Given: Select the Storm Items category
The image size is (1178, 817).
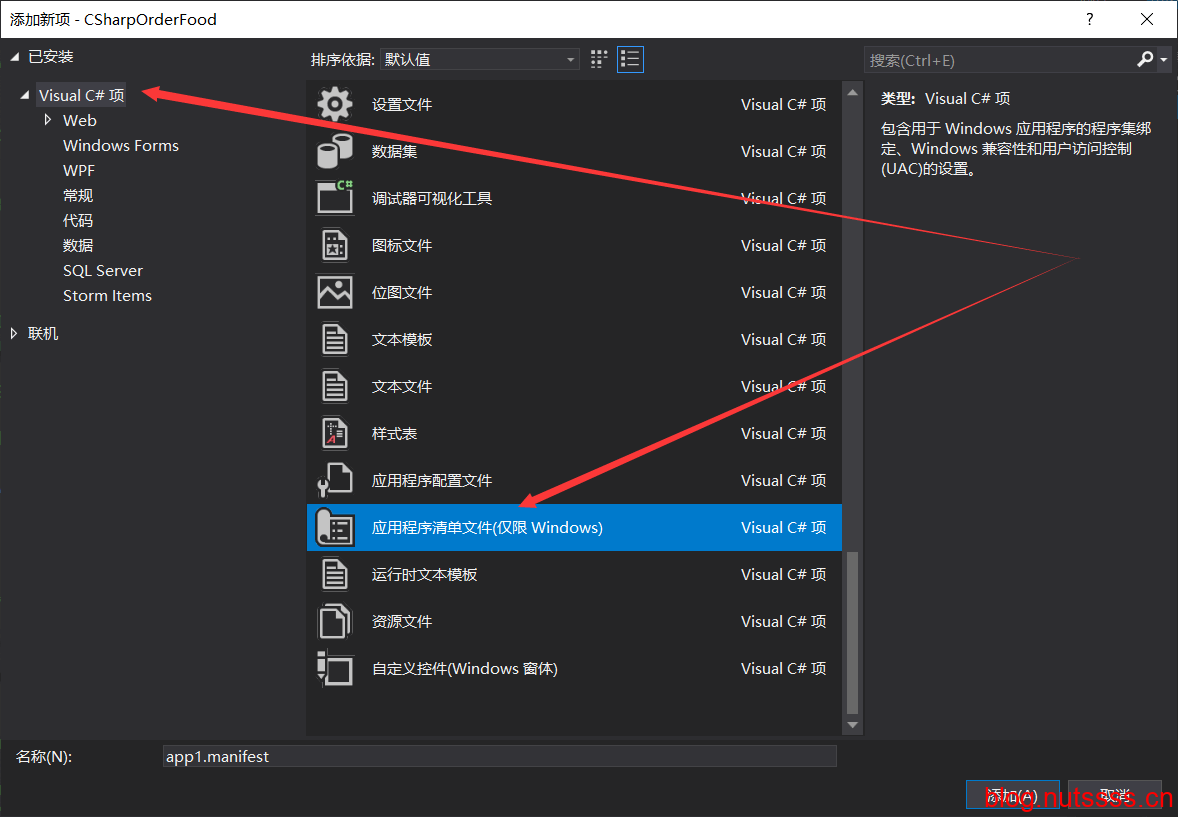Looking at the screenshot, I should [107, 295].
